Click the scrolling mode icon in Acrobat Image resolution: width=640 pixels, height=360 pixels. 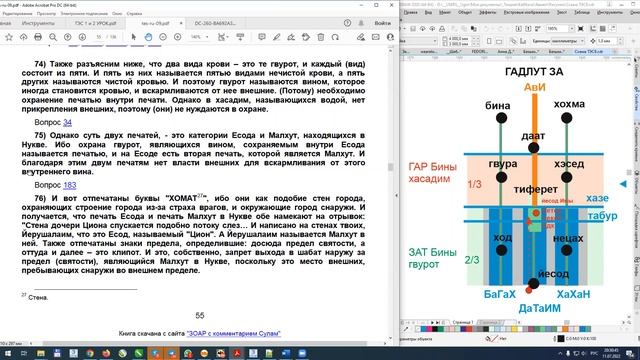(240, 37)
